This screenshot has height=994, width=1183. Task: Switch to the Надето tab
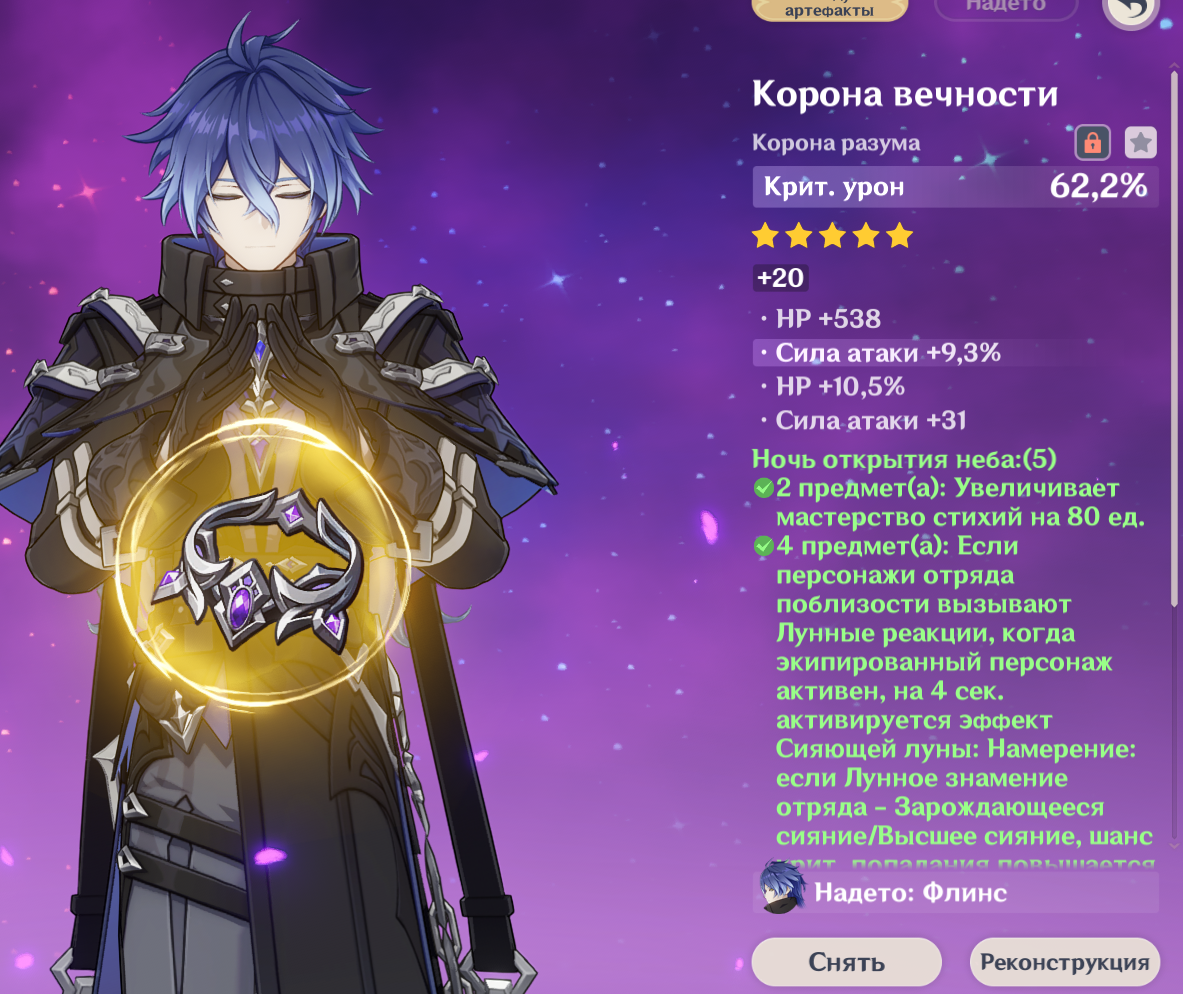[1006, 8]
